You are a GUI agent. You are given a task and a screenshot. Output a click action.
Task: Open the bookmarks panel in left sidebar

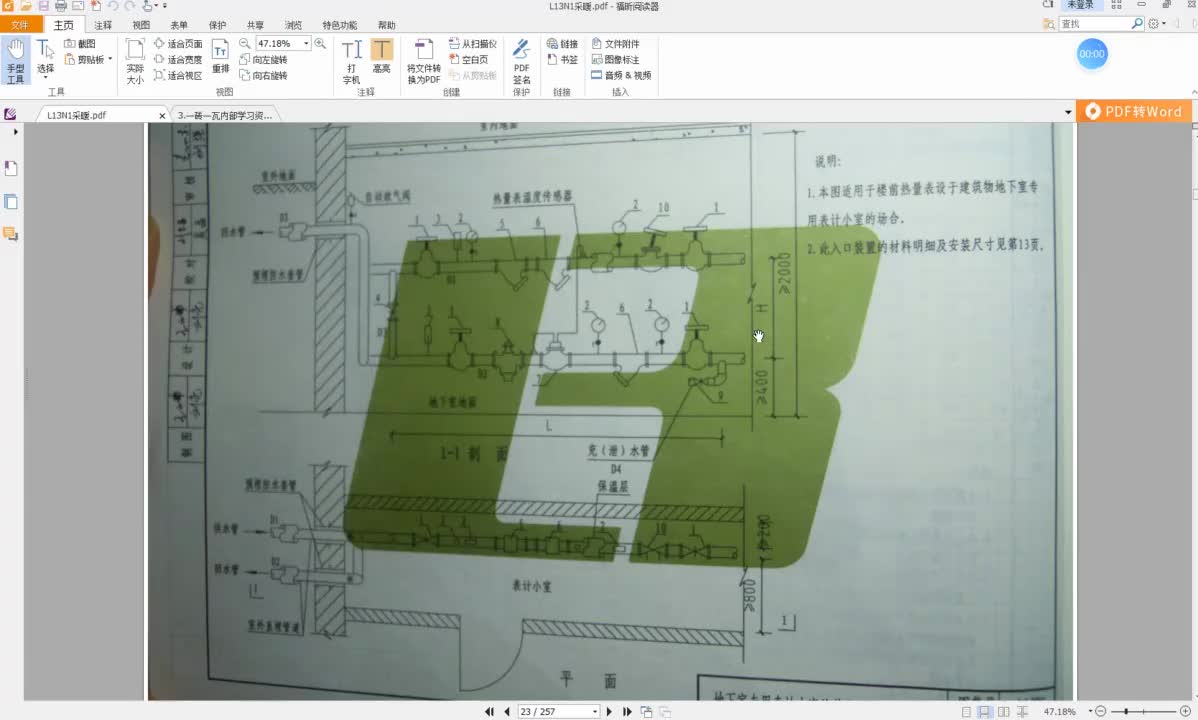click(11, 167)
